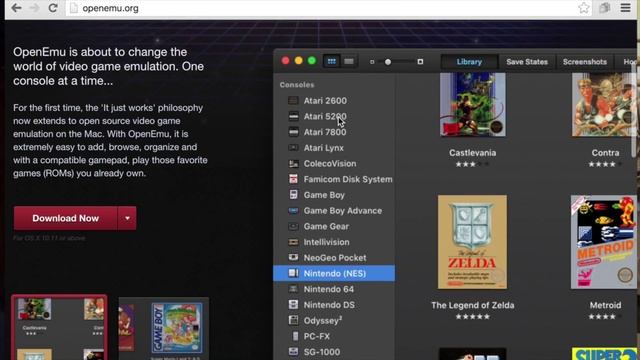Click the large-size icon of cover slider
The image size is (640, 360).
pyautogui.click(x=420, y=62)
